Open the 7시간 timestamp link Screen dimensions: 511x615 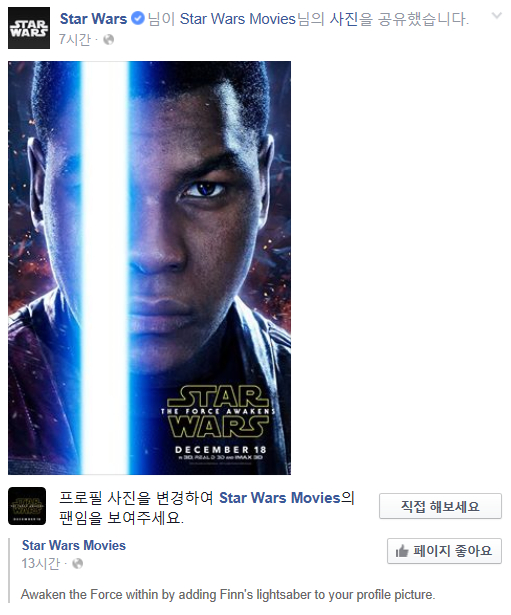pyautogui.click(x=75, y=40)
